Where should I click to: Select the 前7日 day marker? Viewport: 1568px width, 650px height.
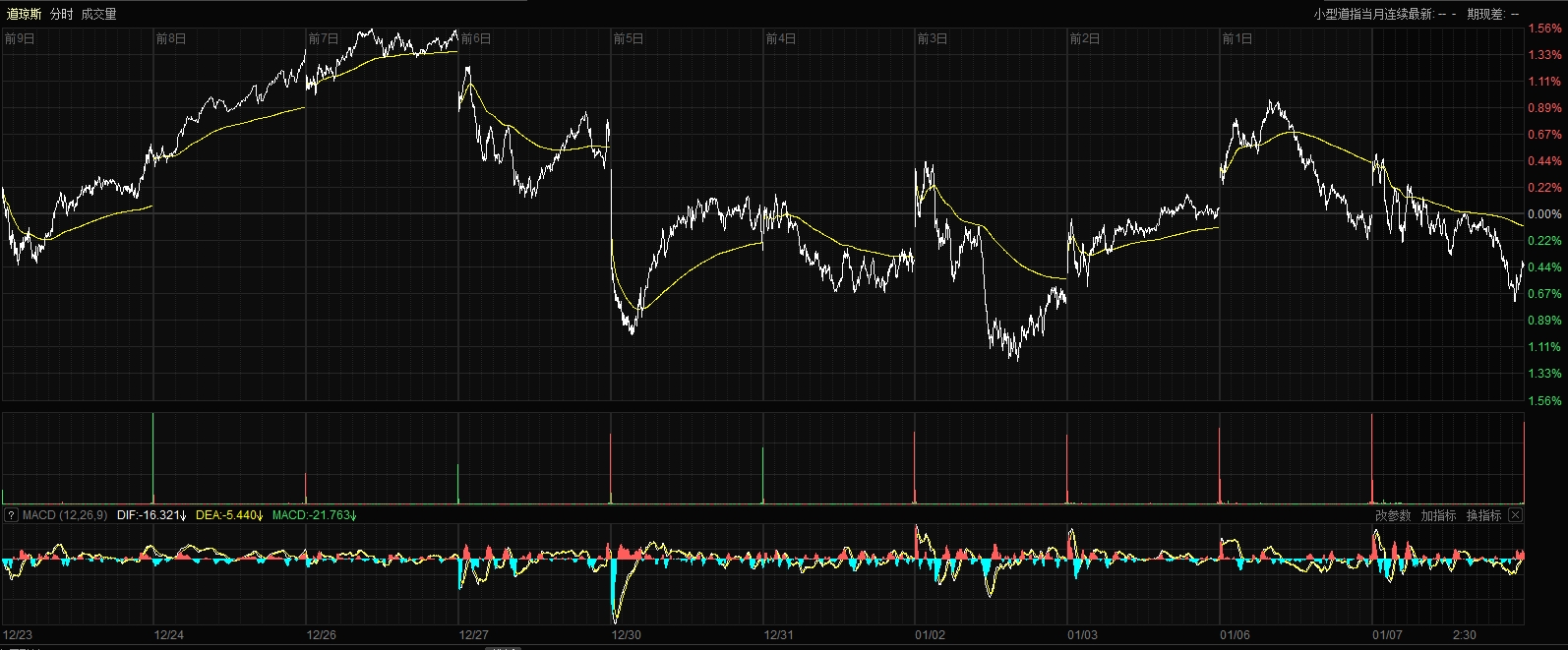point(324,38)
